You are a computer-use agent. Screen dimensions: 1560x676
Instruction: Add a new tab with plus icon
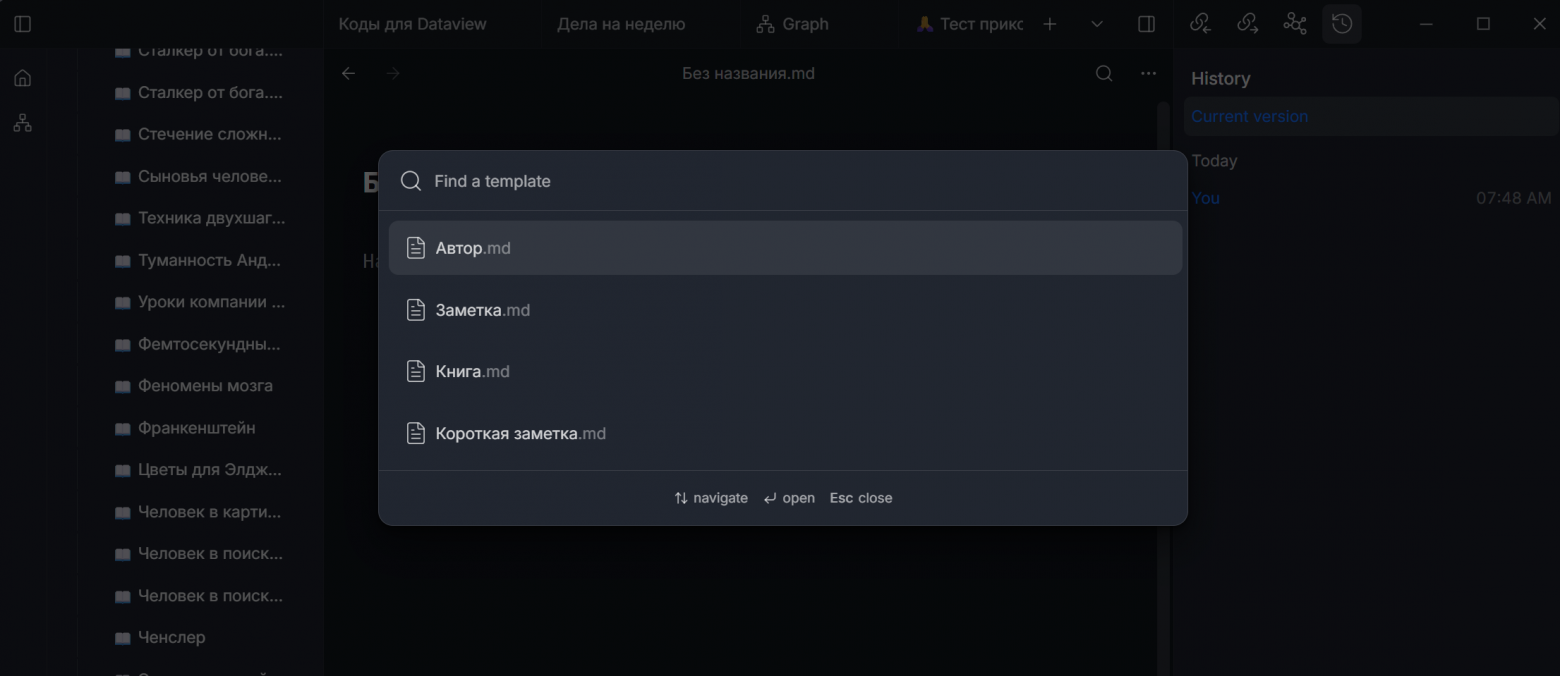pyautogui.click(x=1049, y=24)
